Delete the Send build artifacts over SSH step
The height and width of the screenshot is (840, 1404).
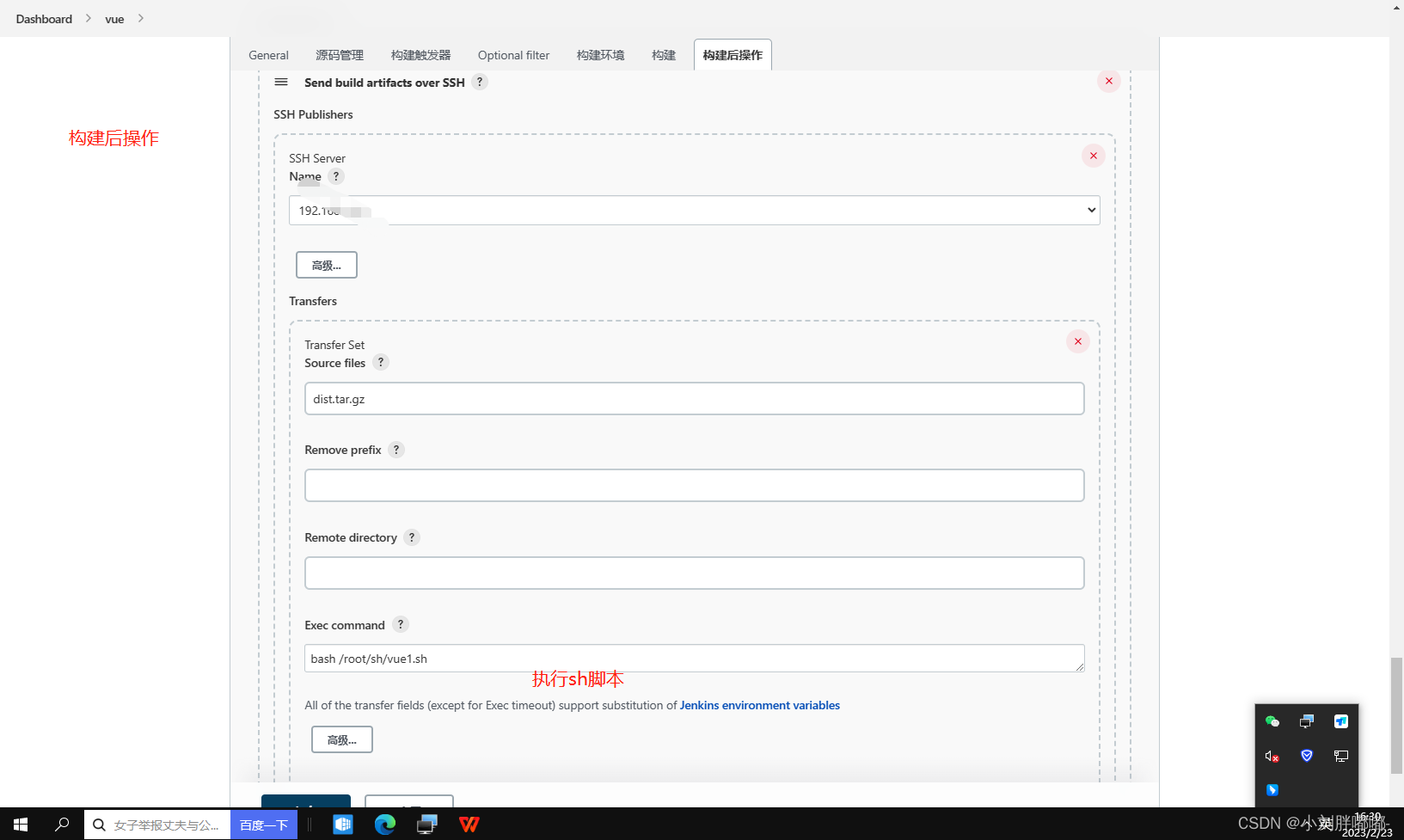click(1108, 81)
